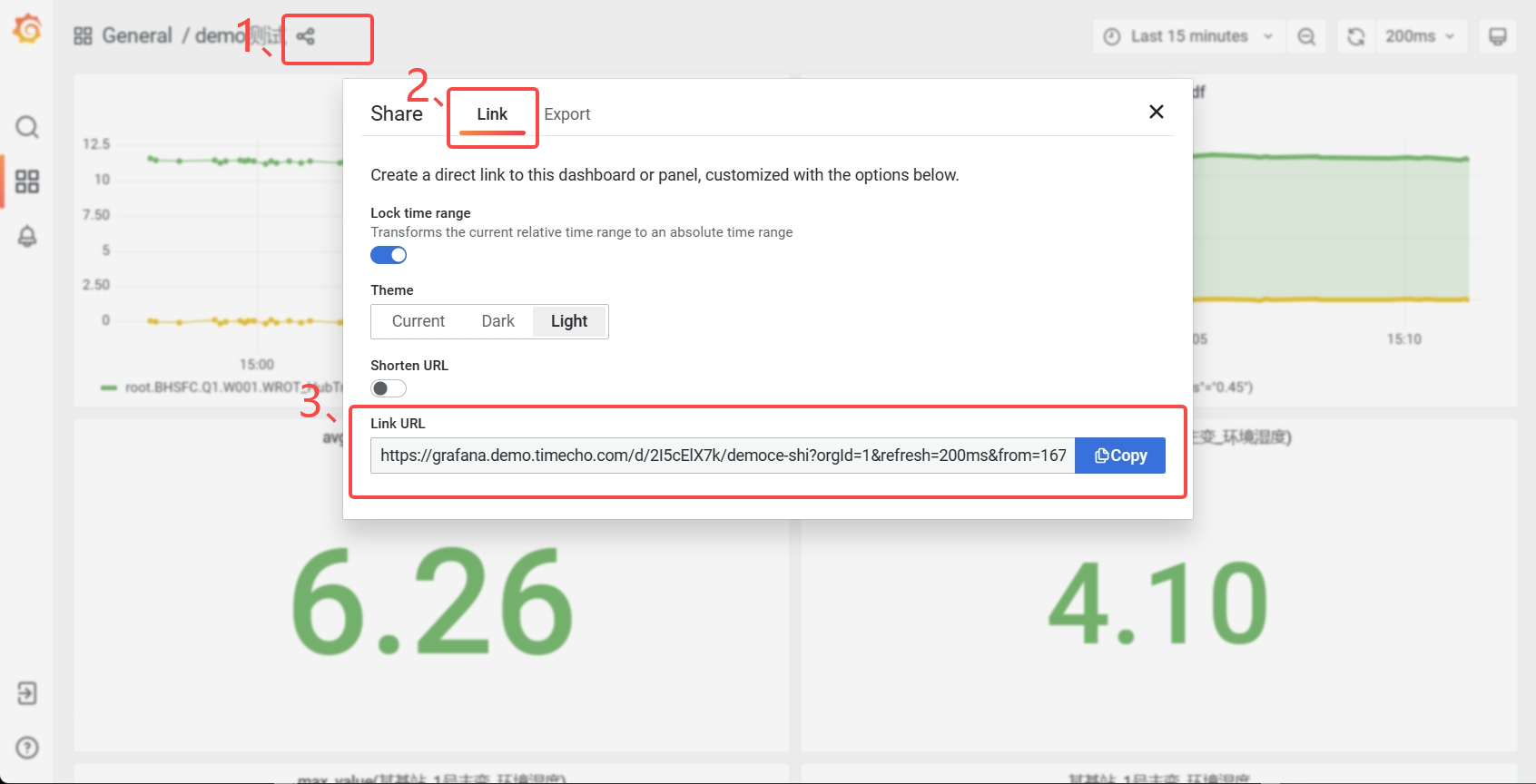Open the Alerting bell icon
This screenshot has height=784, width=1536.
click(x=27, y=237)
